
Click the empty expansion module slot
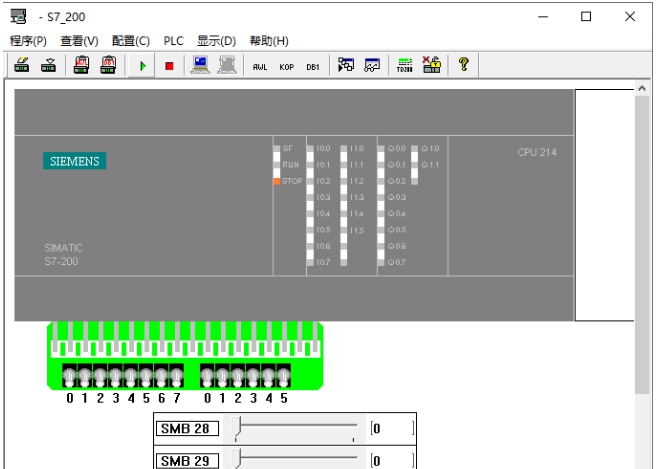pyautogui.click(x=605, y=205)
